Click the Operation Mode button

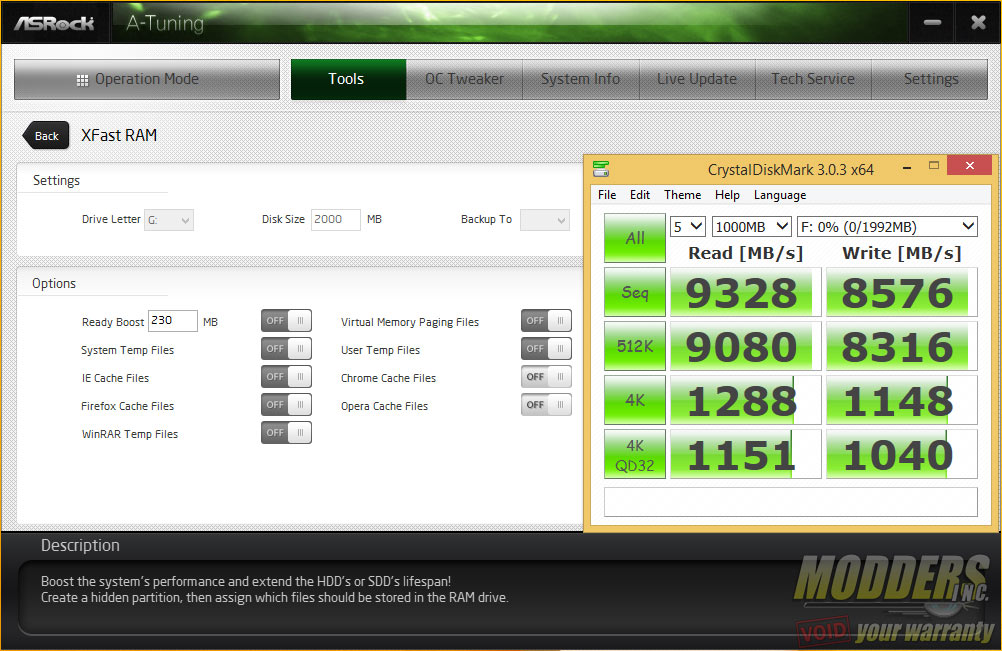[147, 79]
